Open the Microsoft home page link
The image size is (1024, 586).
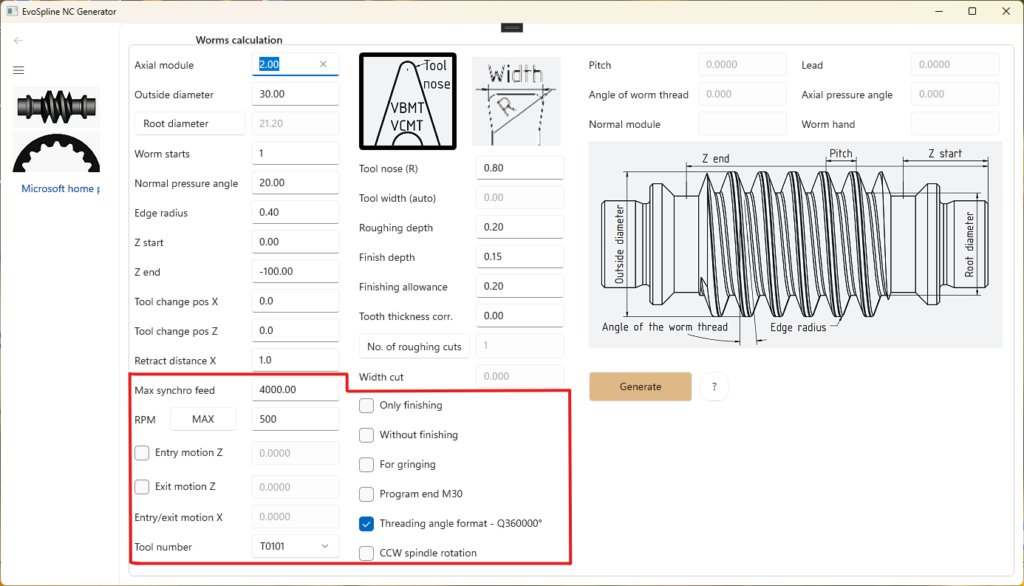coord(61,188)
